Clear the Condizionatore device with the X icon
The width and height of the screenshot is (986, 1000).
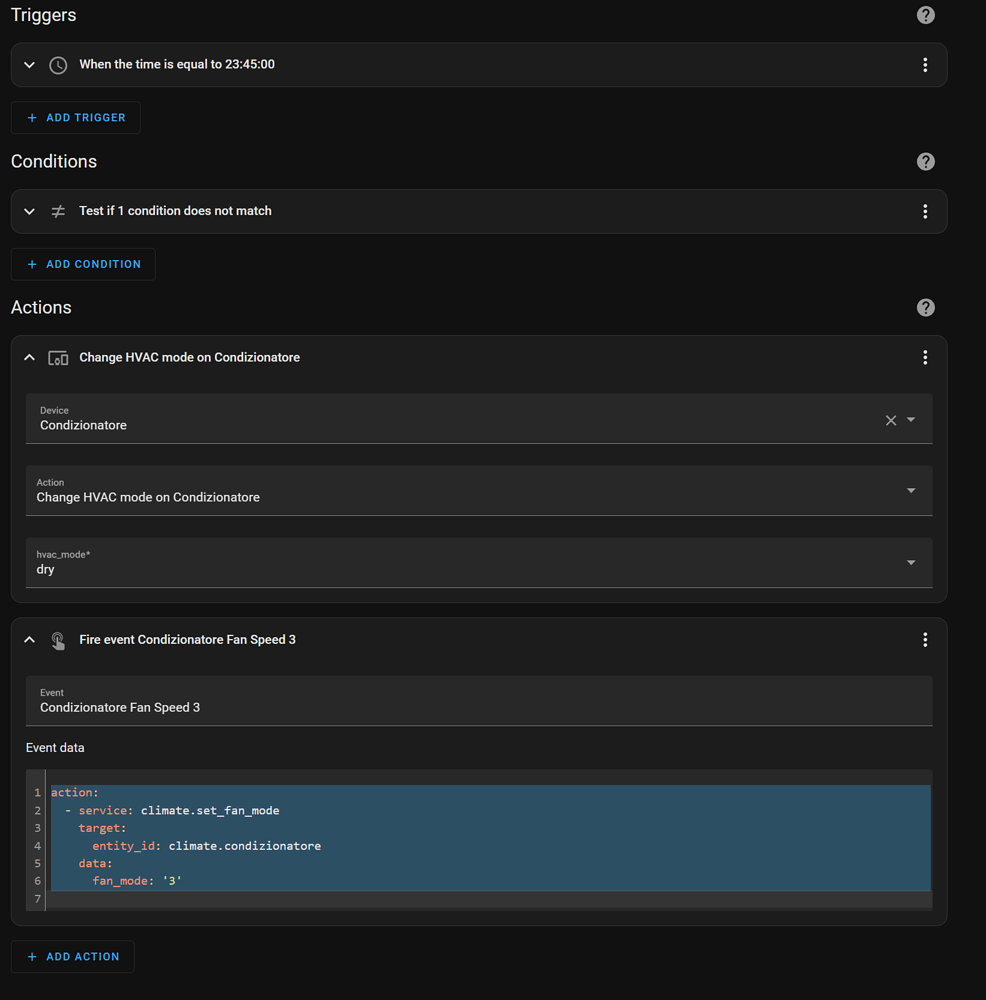890,420
